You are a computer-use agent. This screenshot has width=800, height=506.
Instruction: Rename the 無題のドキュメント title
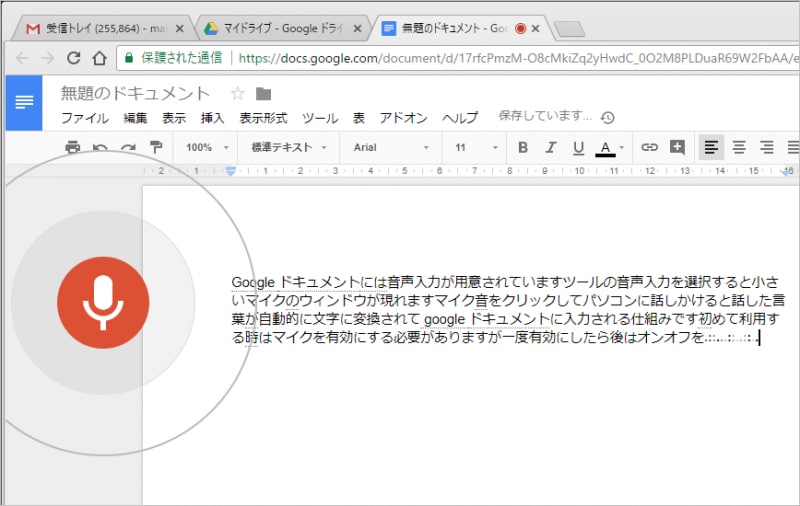pyautogui.click(x=135, y=93)
